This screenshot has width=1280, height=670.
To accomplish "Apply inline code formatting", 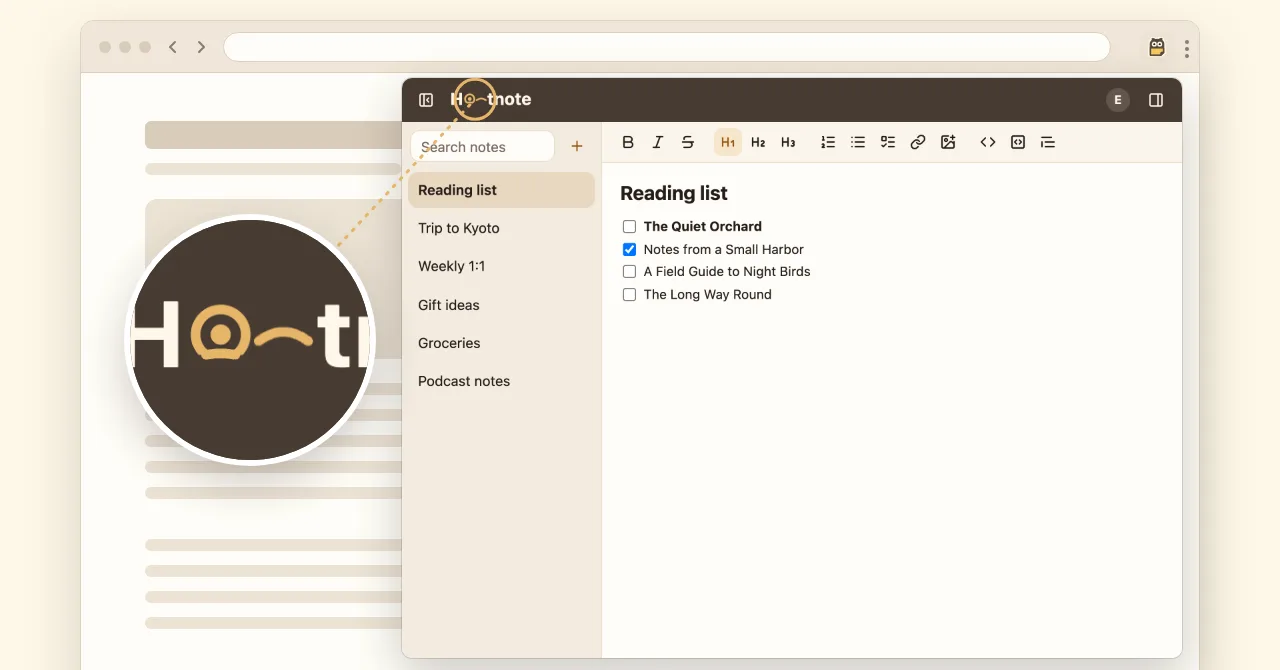I will click(x=988, y=142).
